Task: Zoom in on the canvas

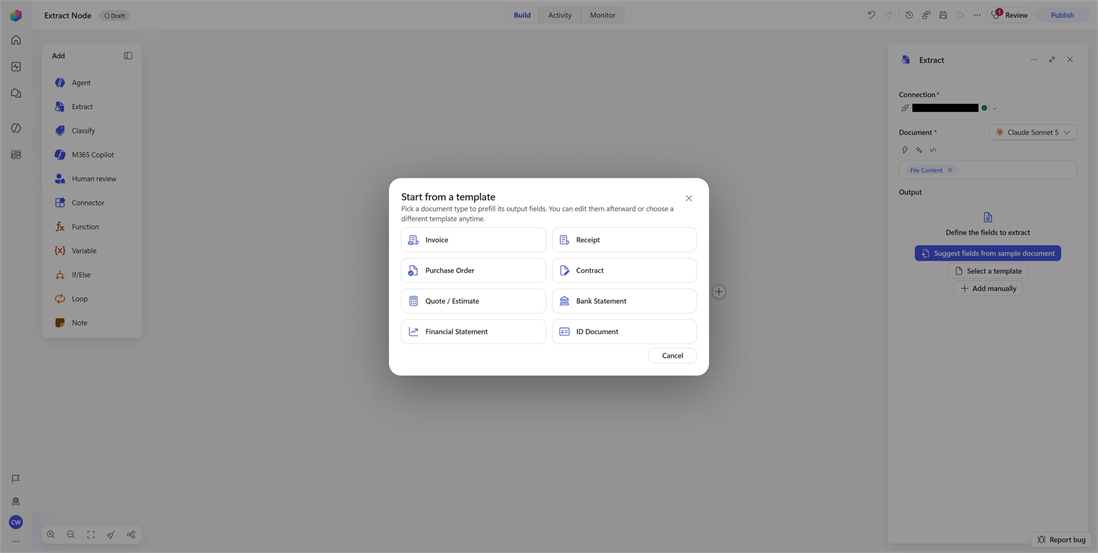Action: [51, 535]
